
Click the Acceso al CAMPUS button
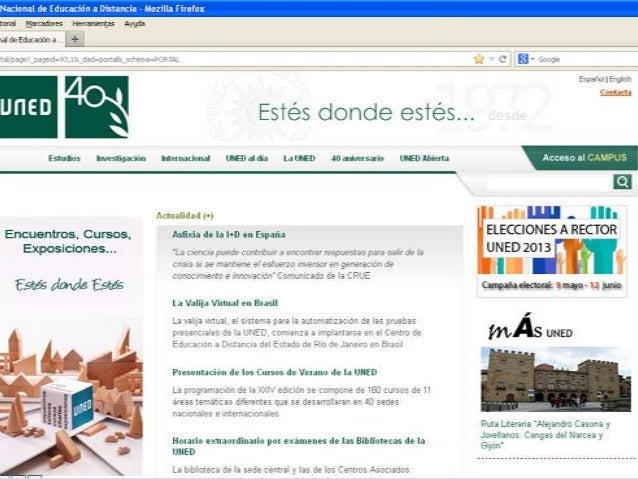584,158
